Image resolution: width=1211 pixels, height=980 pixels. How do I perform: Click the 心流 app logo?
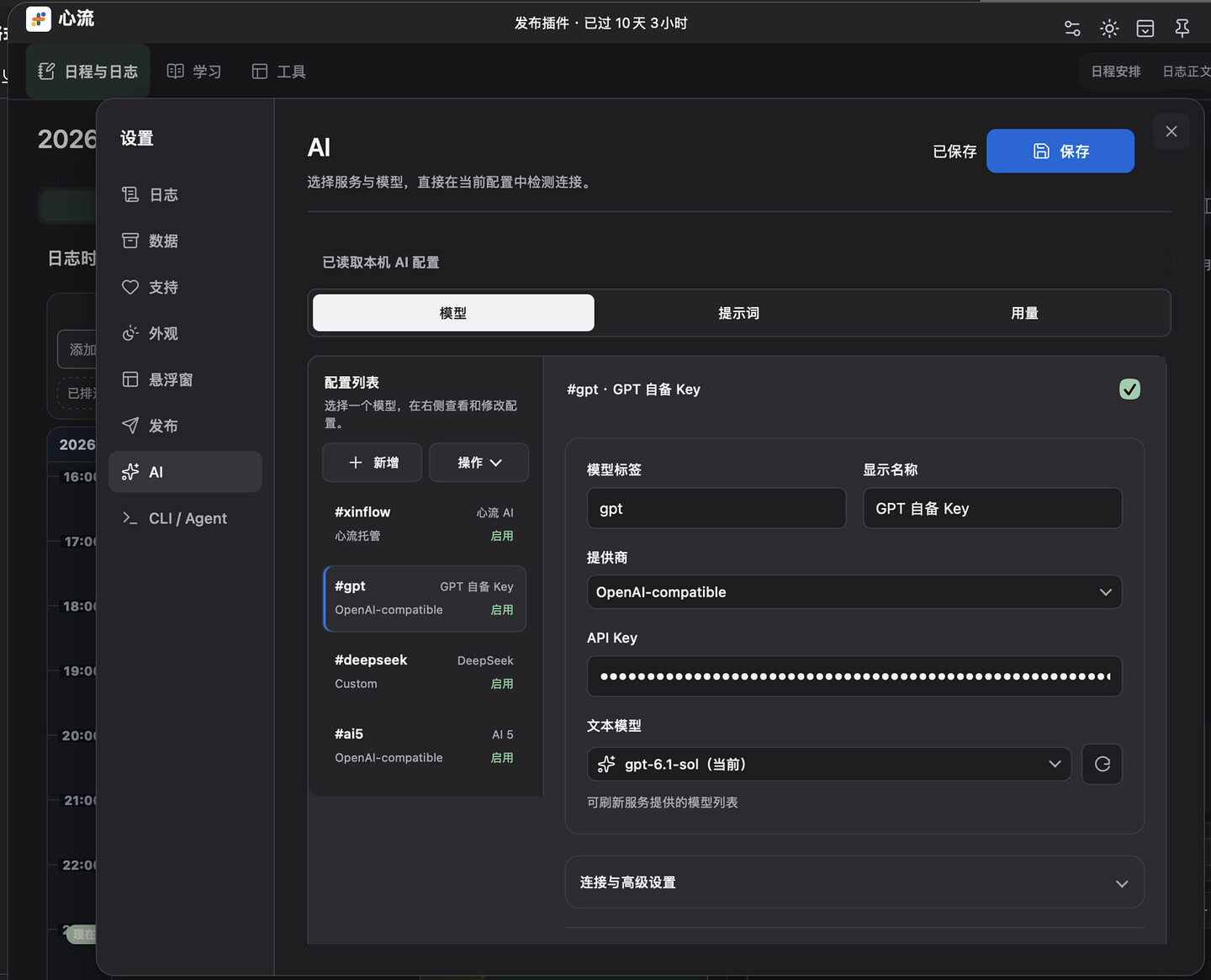point(39,19)
